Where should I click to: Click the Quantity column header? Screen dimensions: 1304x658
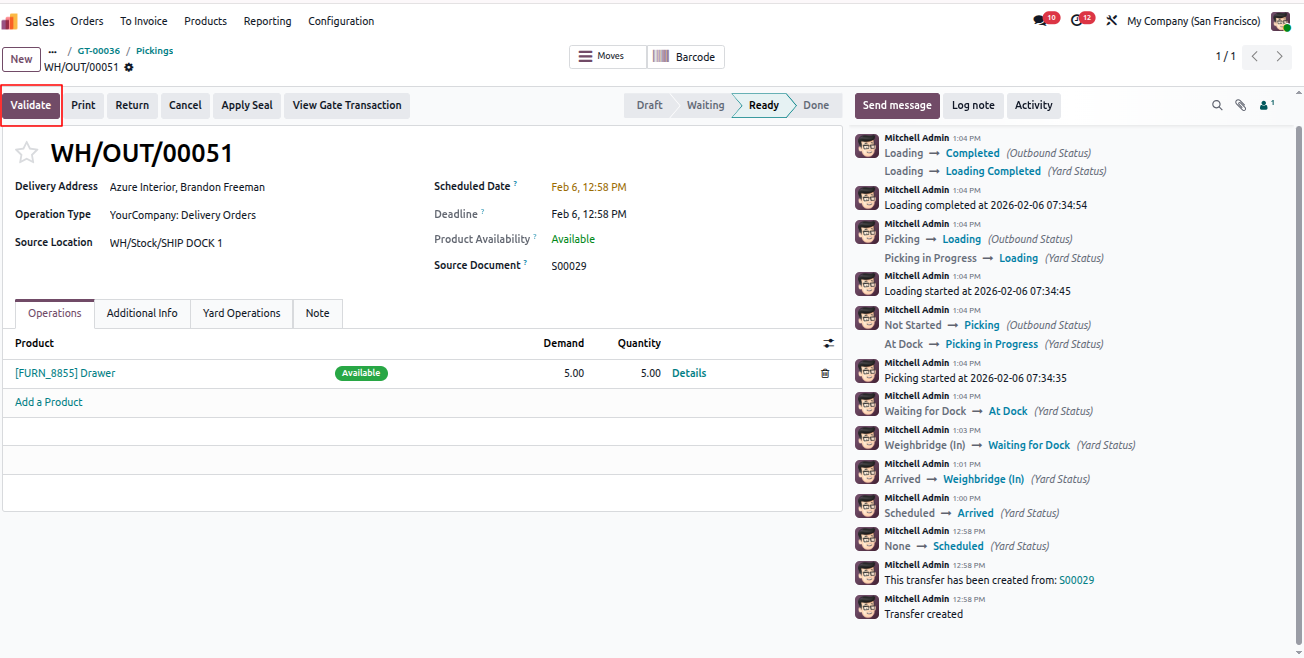coord(639,343)
